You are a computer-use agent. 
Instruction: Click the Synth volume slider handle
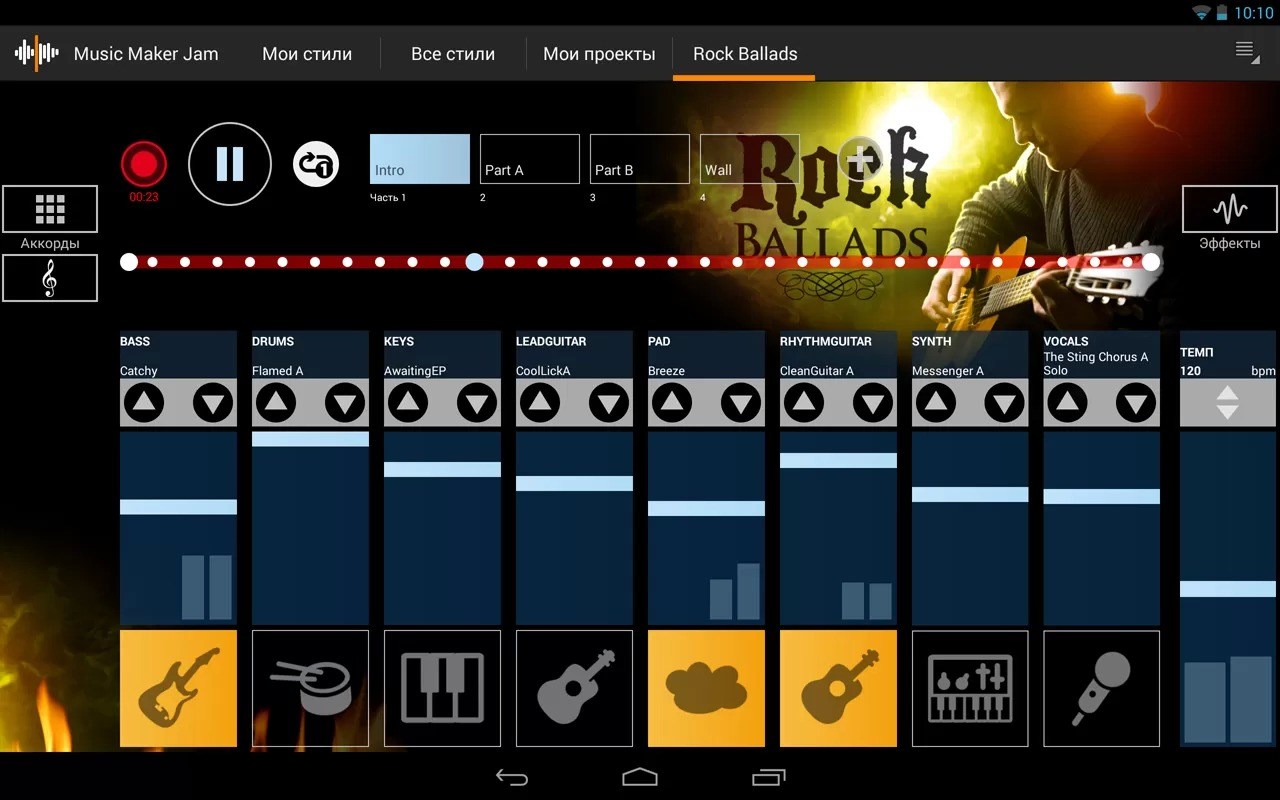point(970,494)
